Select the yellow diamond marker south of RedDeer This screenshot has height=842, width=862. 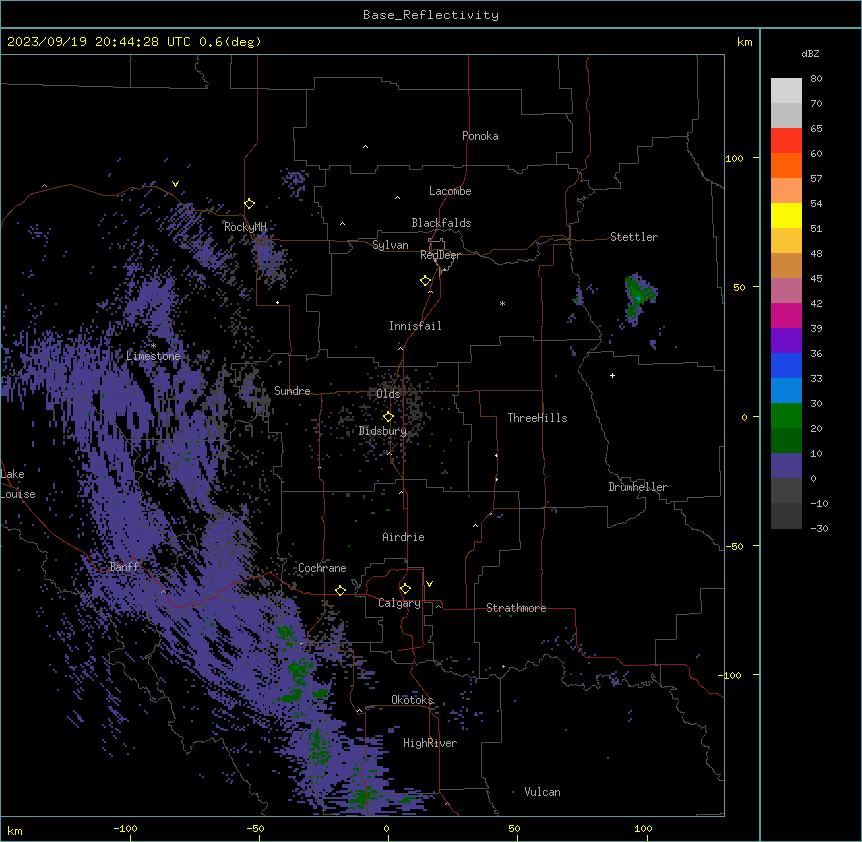coord(425,281)
